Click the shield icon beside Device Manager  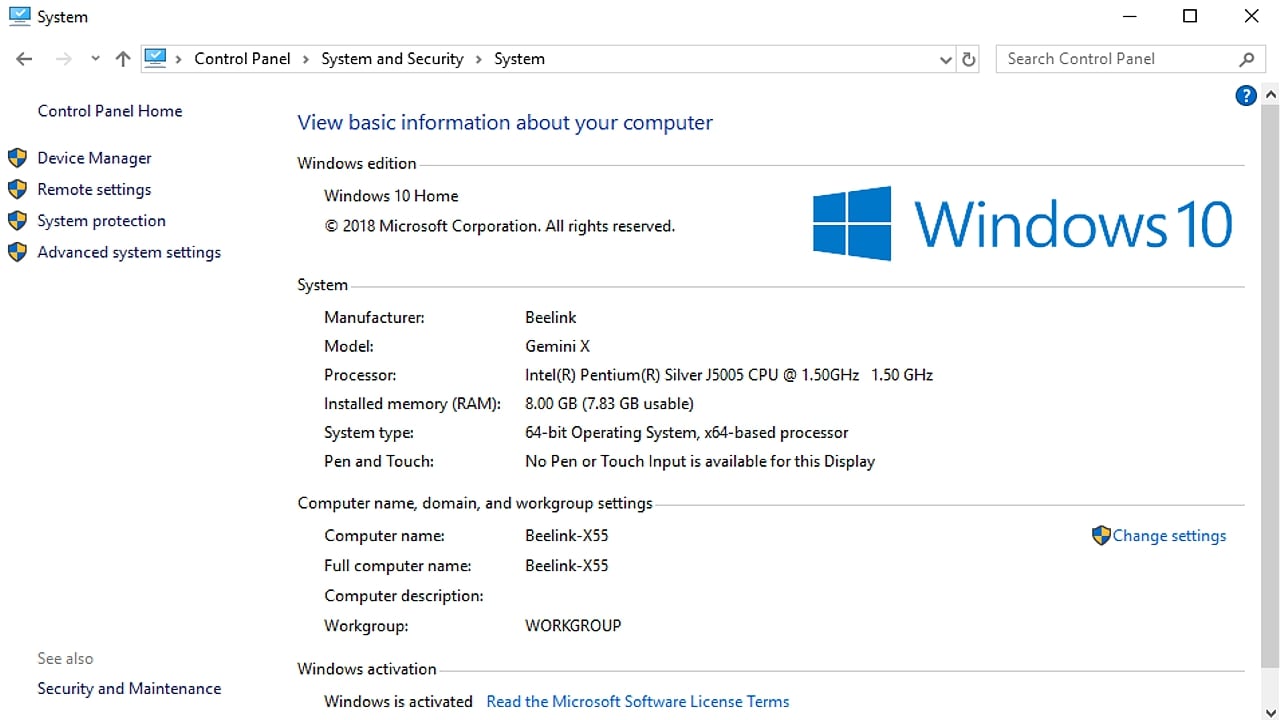click(17, 158)
